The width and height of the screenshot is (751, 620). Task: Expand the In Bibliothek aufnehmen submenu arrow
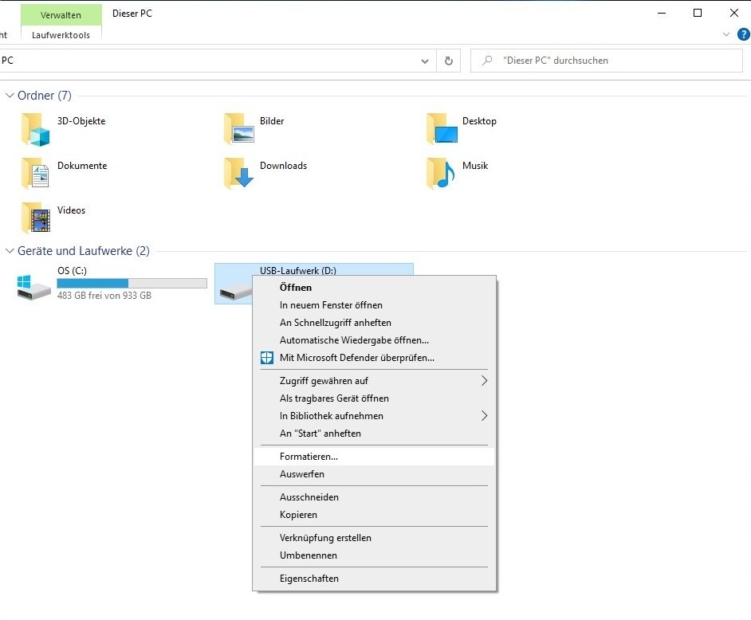(484, 416)
